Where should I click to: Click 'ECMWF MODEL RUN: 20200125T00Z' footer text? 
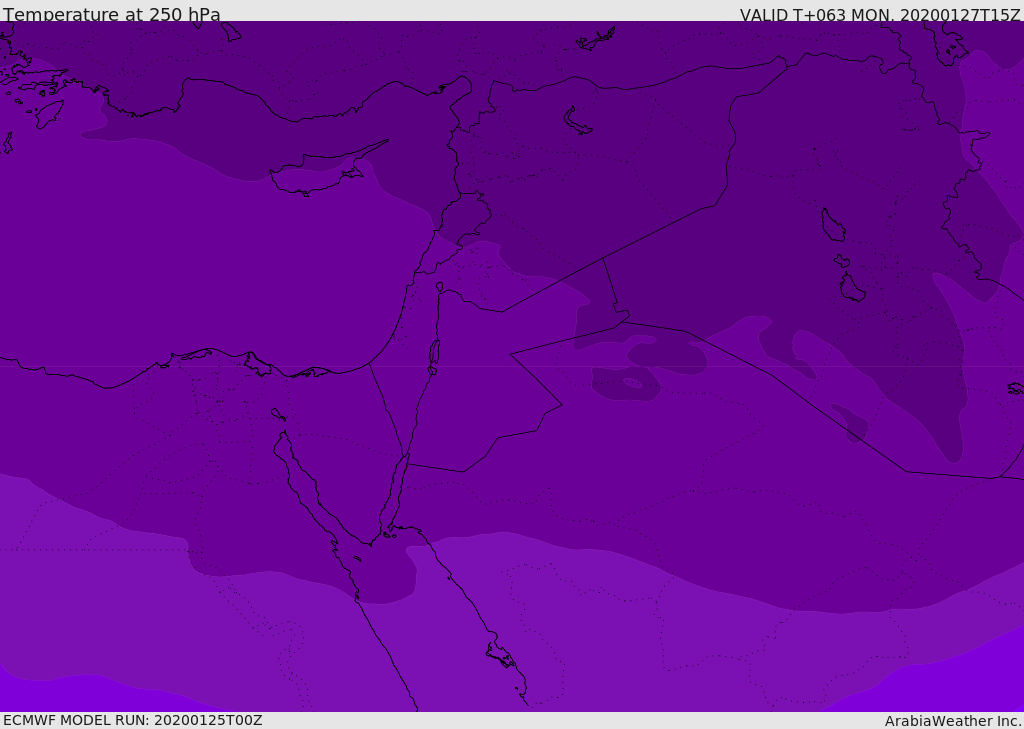click(x=133, y=720)
